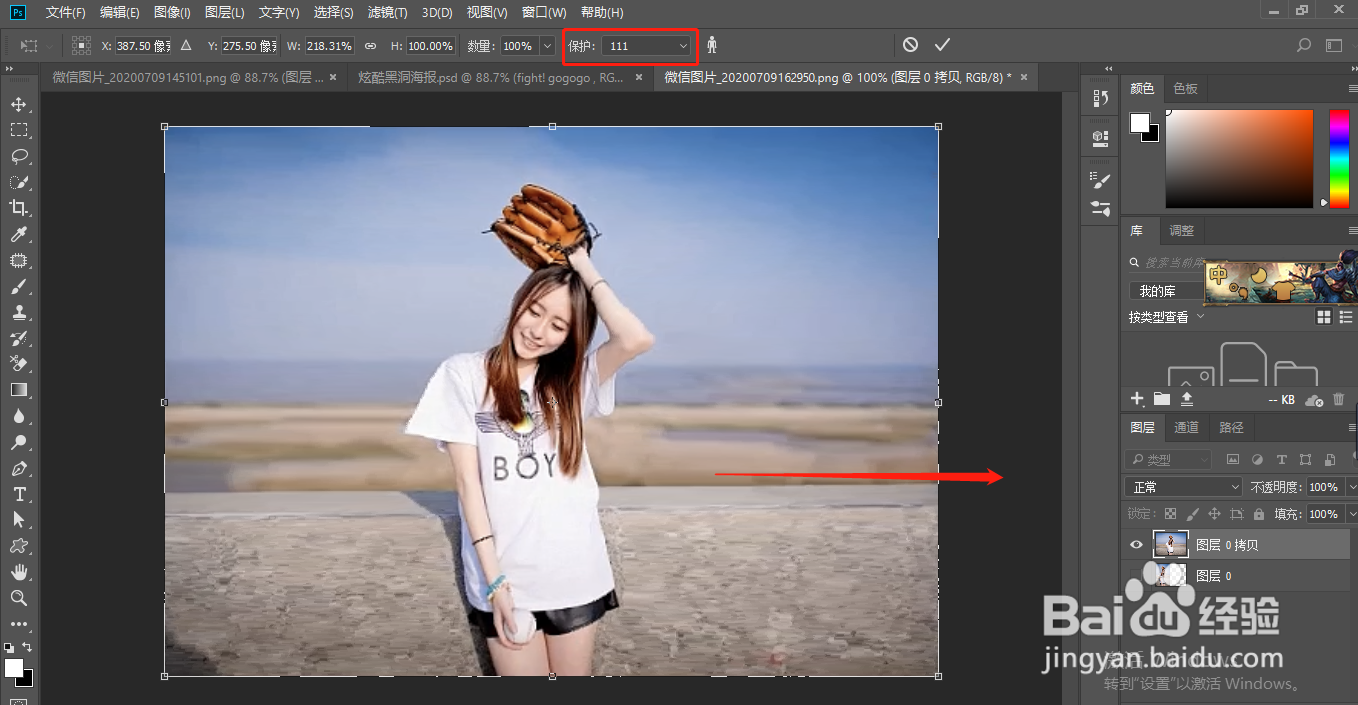
Task: Switch library to list view
Action: [x=1346, y=317]
